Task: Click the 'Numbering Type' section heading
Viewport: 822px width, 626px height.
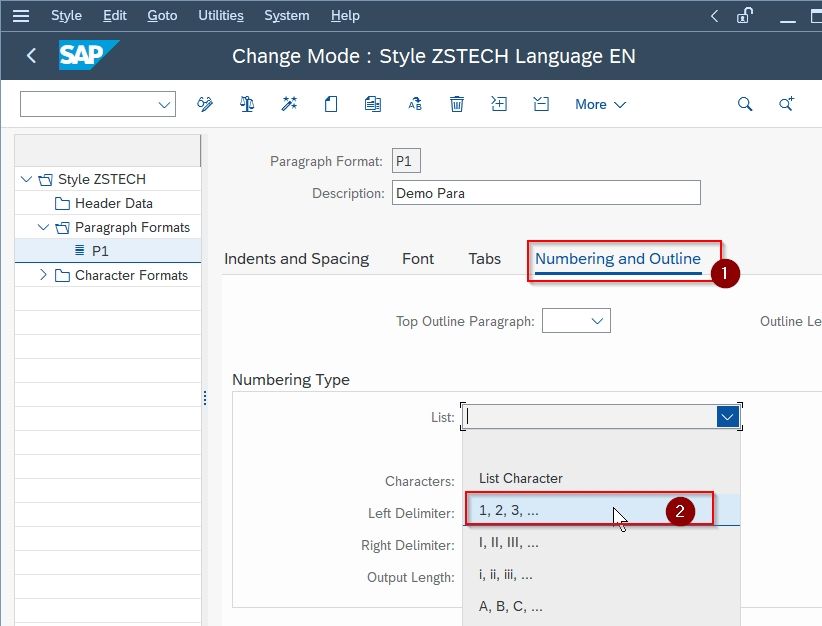Action: [291, 380]
